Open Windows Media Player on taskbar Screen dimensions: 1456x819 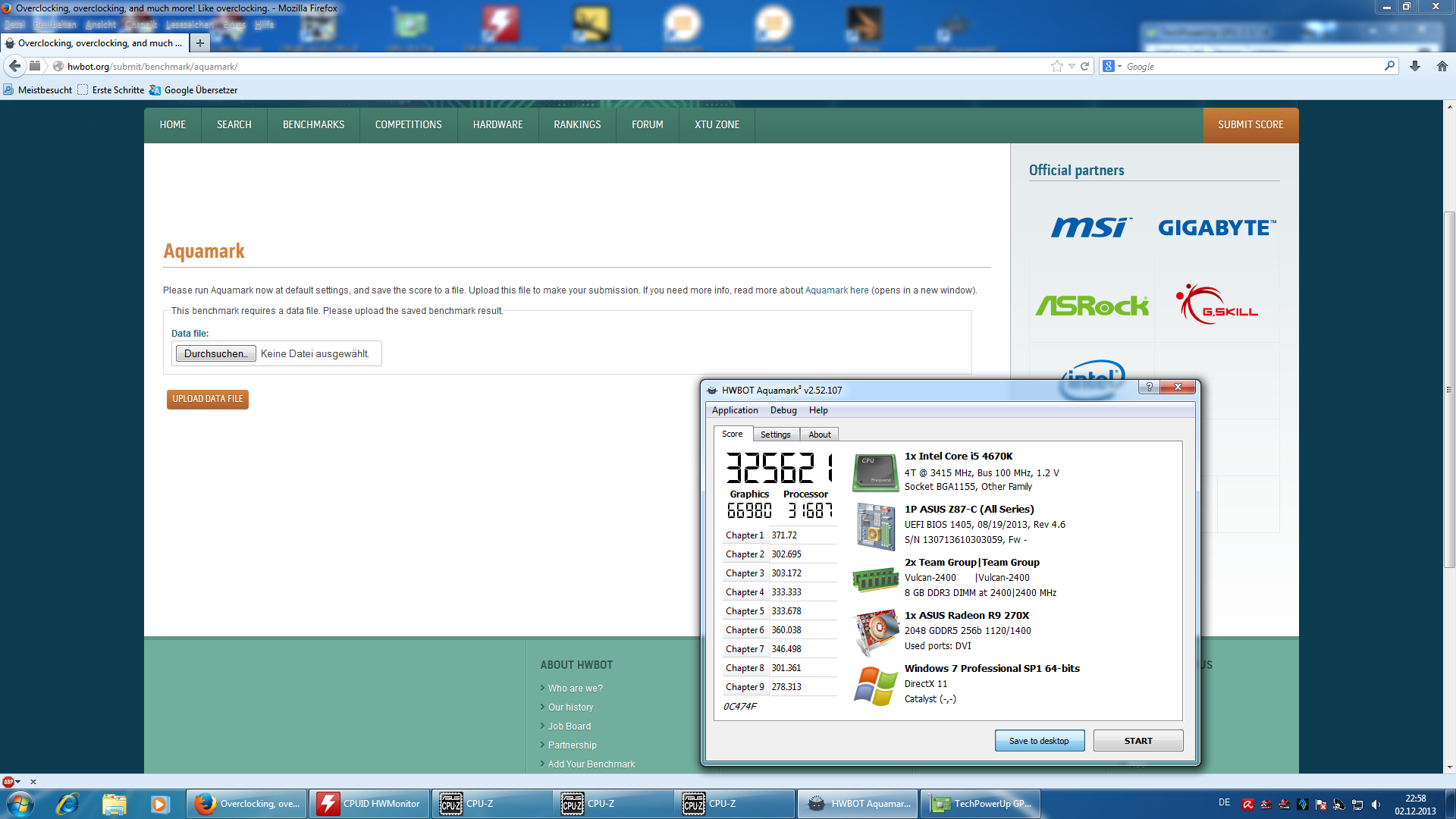(x=159, y=804)
